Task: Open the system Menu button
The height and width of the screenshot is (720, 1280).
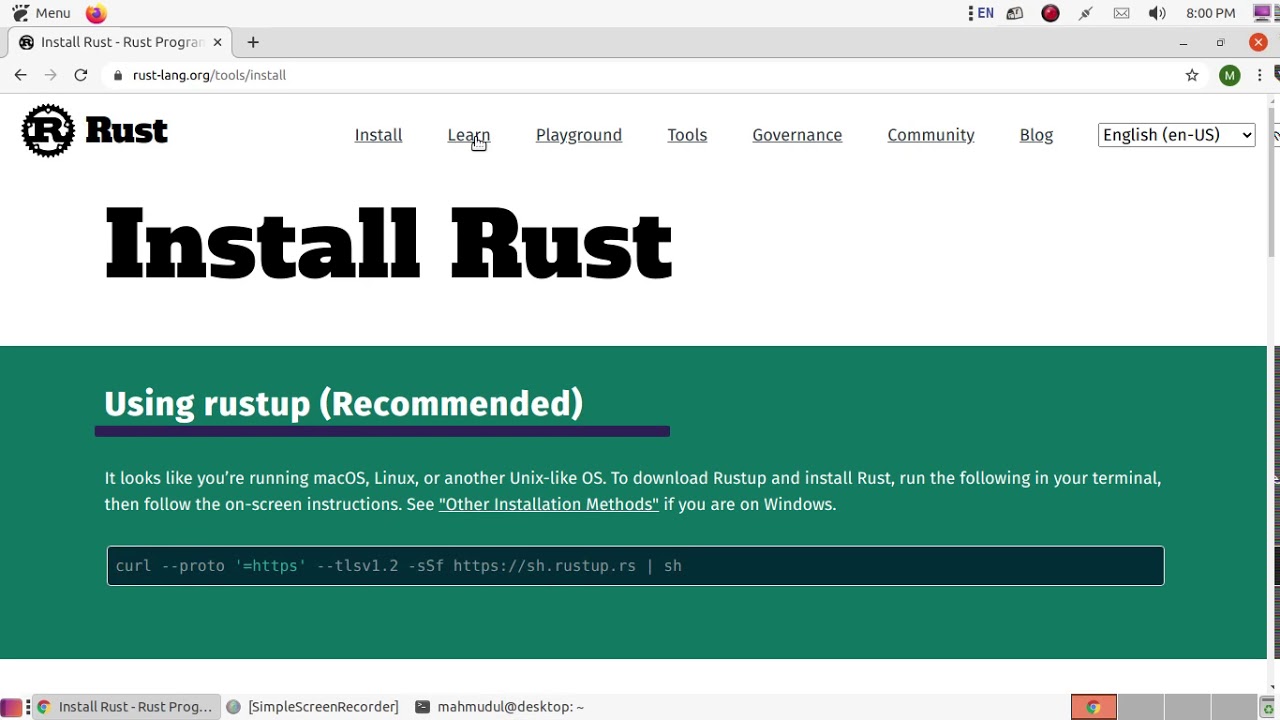Action: pyautogui.click(x=41, y=13)
